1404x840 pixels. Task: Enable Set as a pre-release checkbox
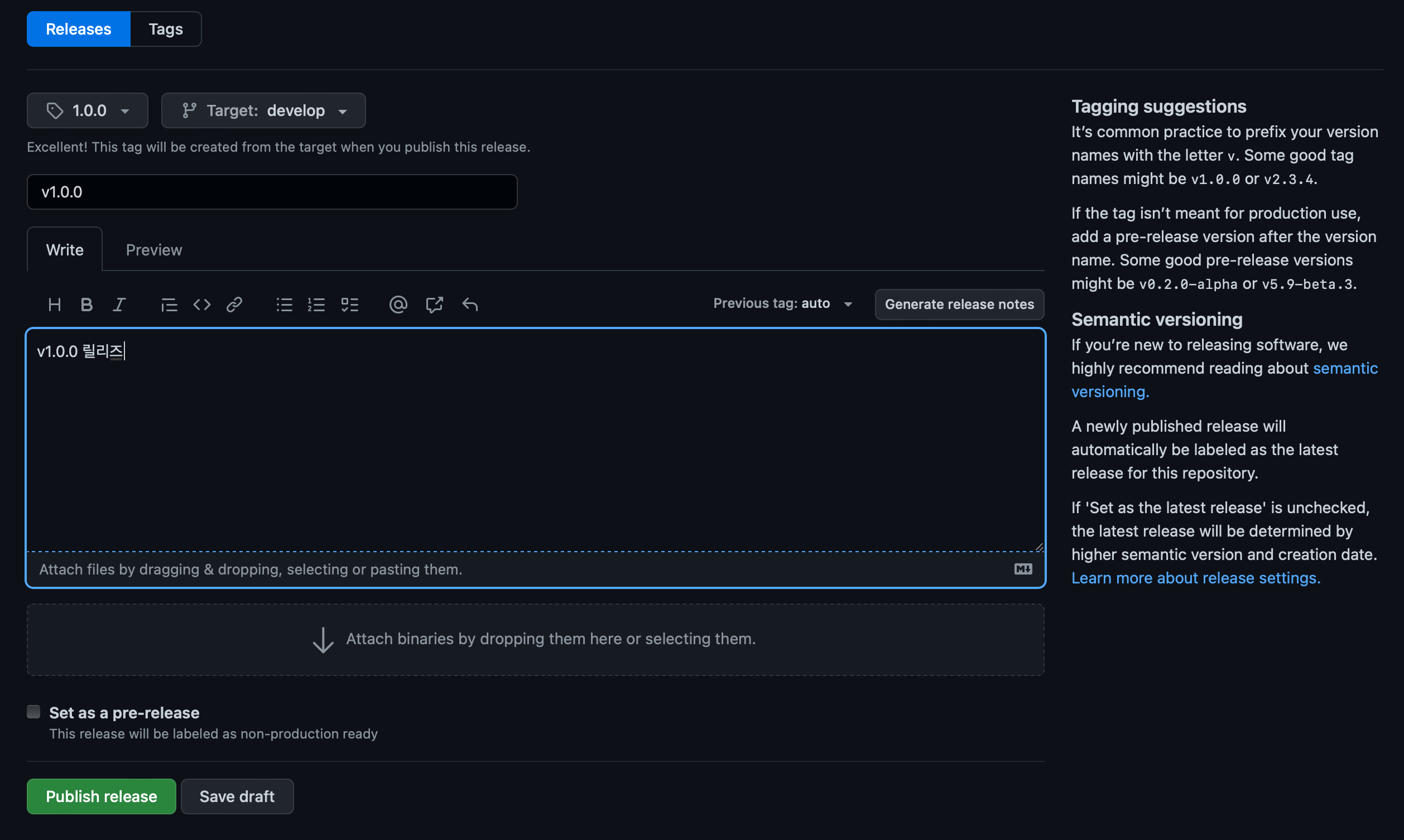click(33, 712)
